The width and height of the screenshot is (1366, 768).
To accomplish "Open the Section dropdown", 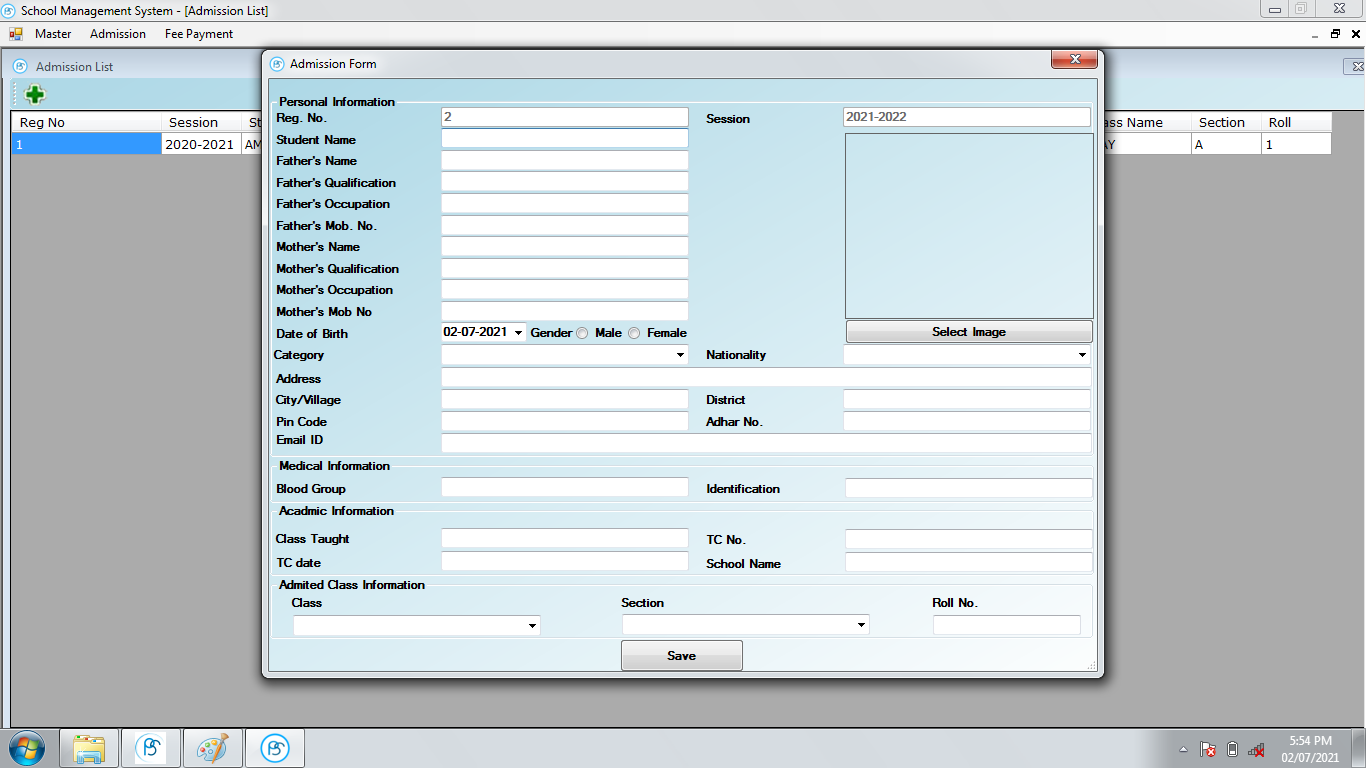I will (x=861, y=626).
